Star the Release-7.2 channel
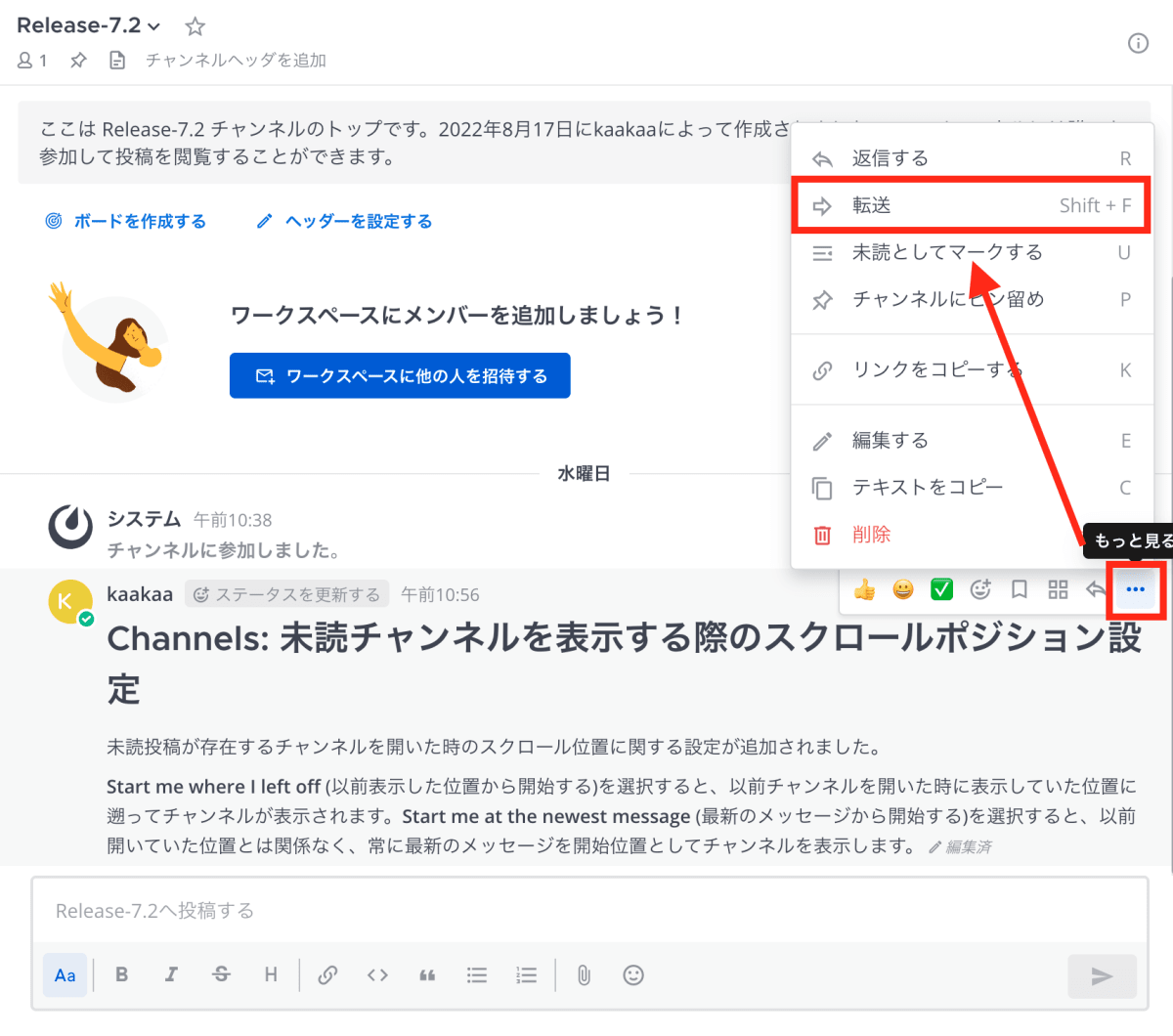Screen dimensions: 1173x1036 (195, 26)
